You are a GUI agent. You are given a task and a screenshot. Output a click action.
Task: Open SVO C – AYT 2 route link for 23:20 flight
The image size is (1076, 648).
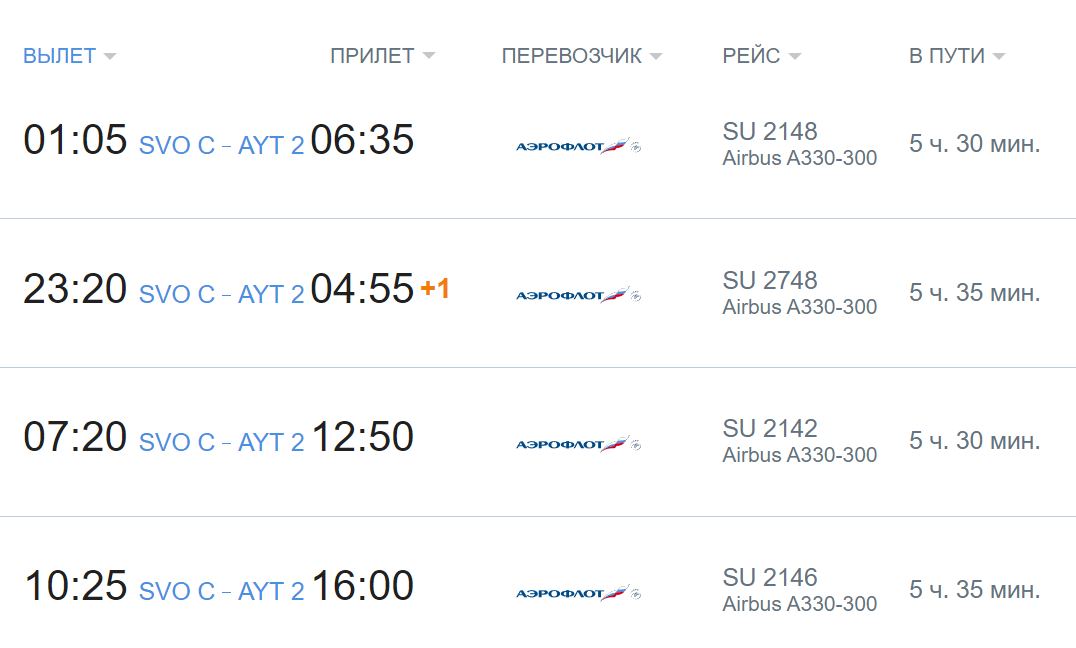tap(221, 294)
